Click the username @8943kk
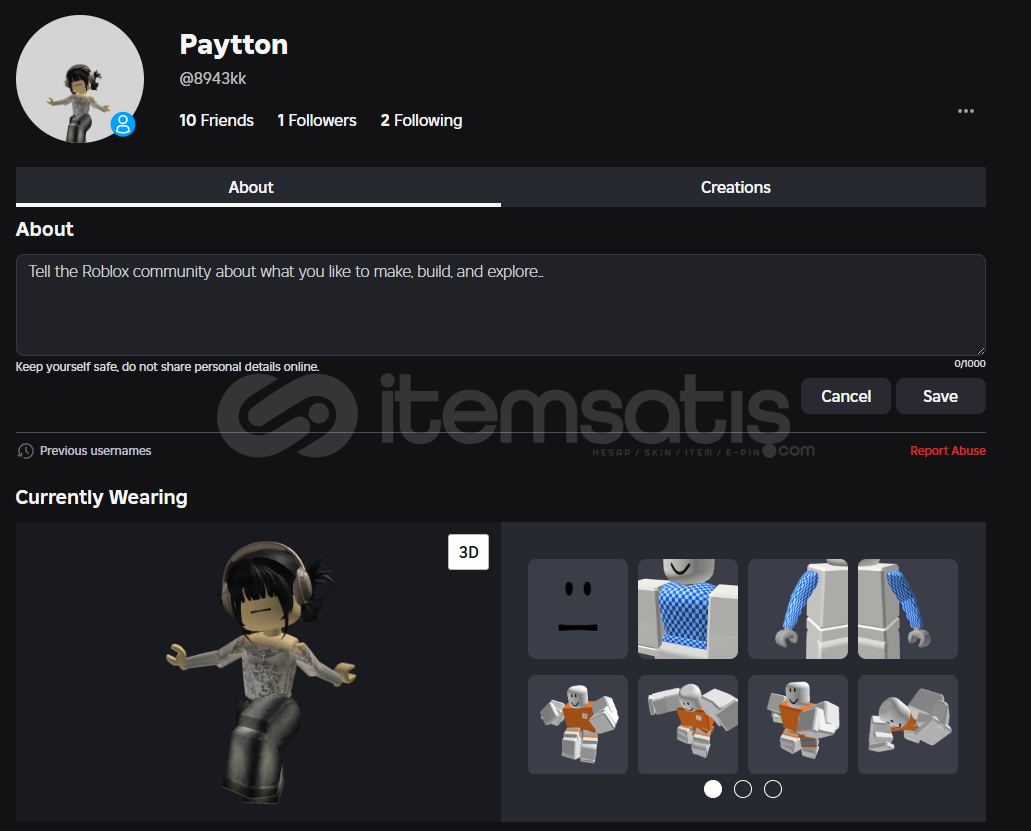Image resolution: width=1031 pixels, height=831 pixels. click(x=213, y=79)
